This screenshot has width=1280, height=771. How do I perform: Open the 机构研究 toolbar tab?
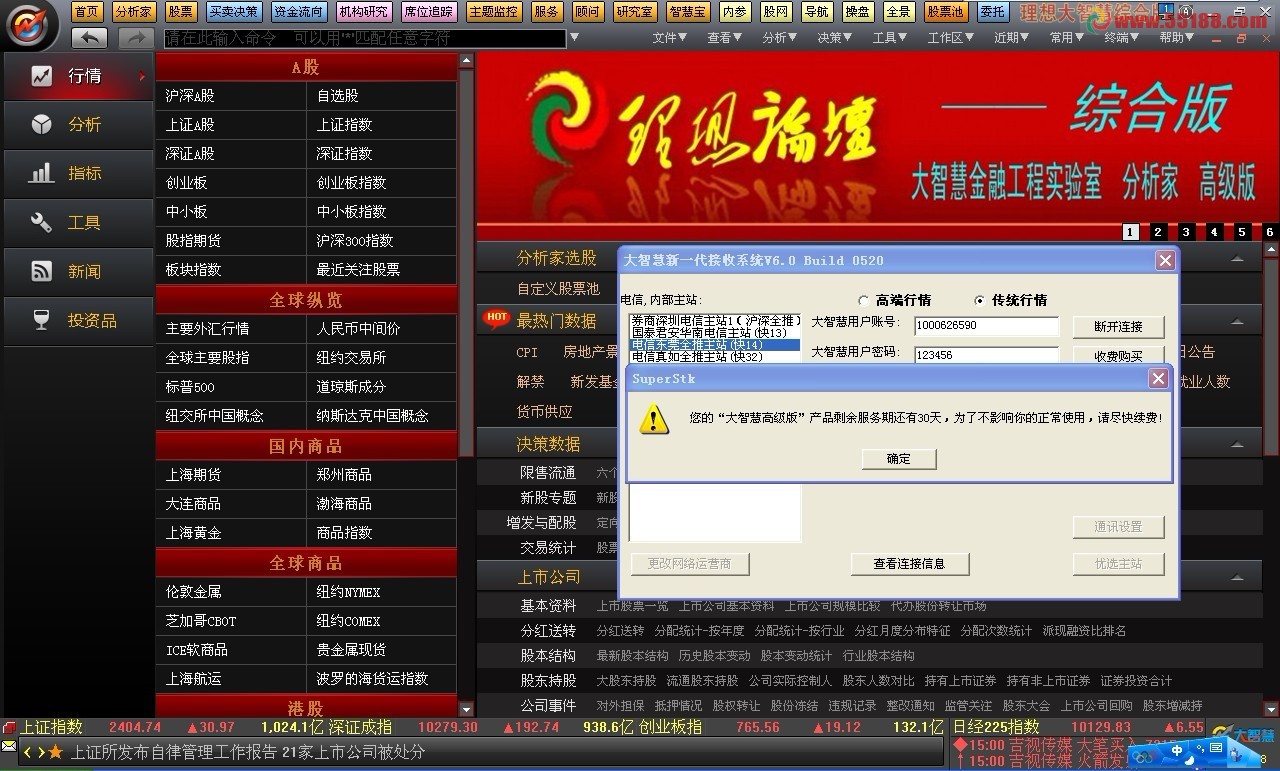[x=363, y=12]
